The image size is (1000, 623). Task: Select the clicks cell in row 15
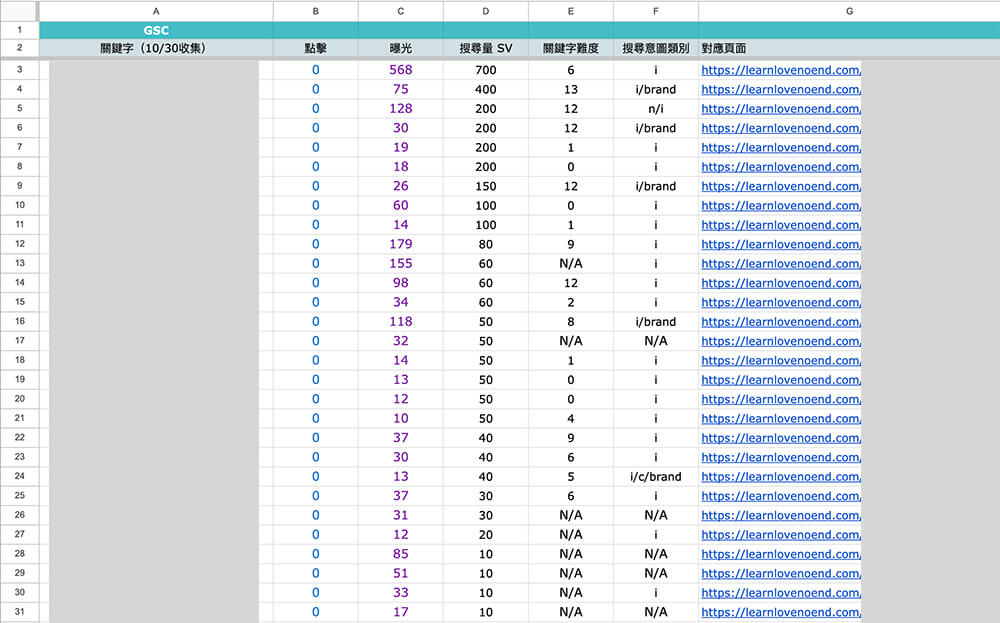pos(316,302)
